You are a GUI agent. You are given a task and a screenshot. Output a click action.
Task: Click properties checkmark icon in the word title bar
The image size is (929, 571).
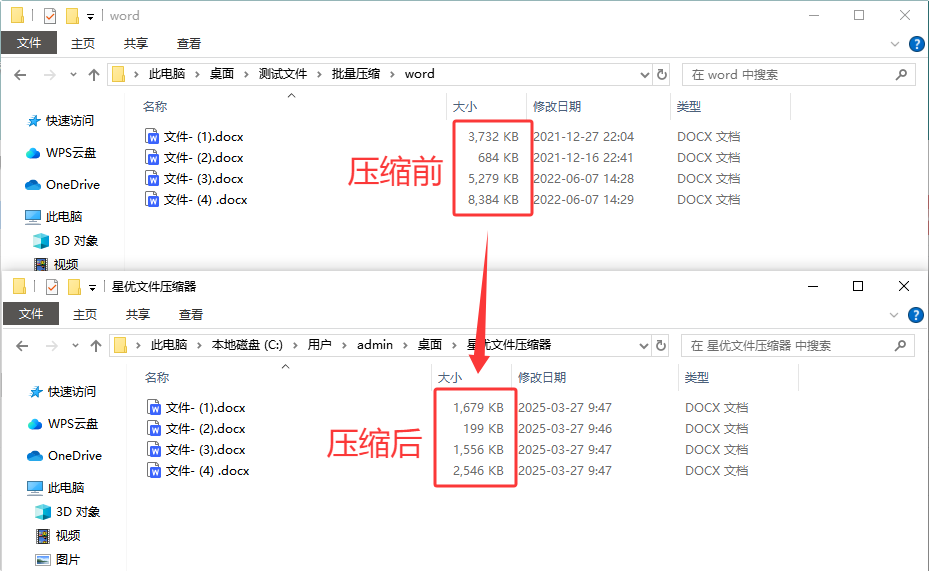click(x=50, y=16)
